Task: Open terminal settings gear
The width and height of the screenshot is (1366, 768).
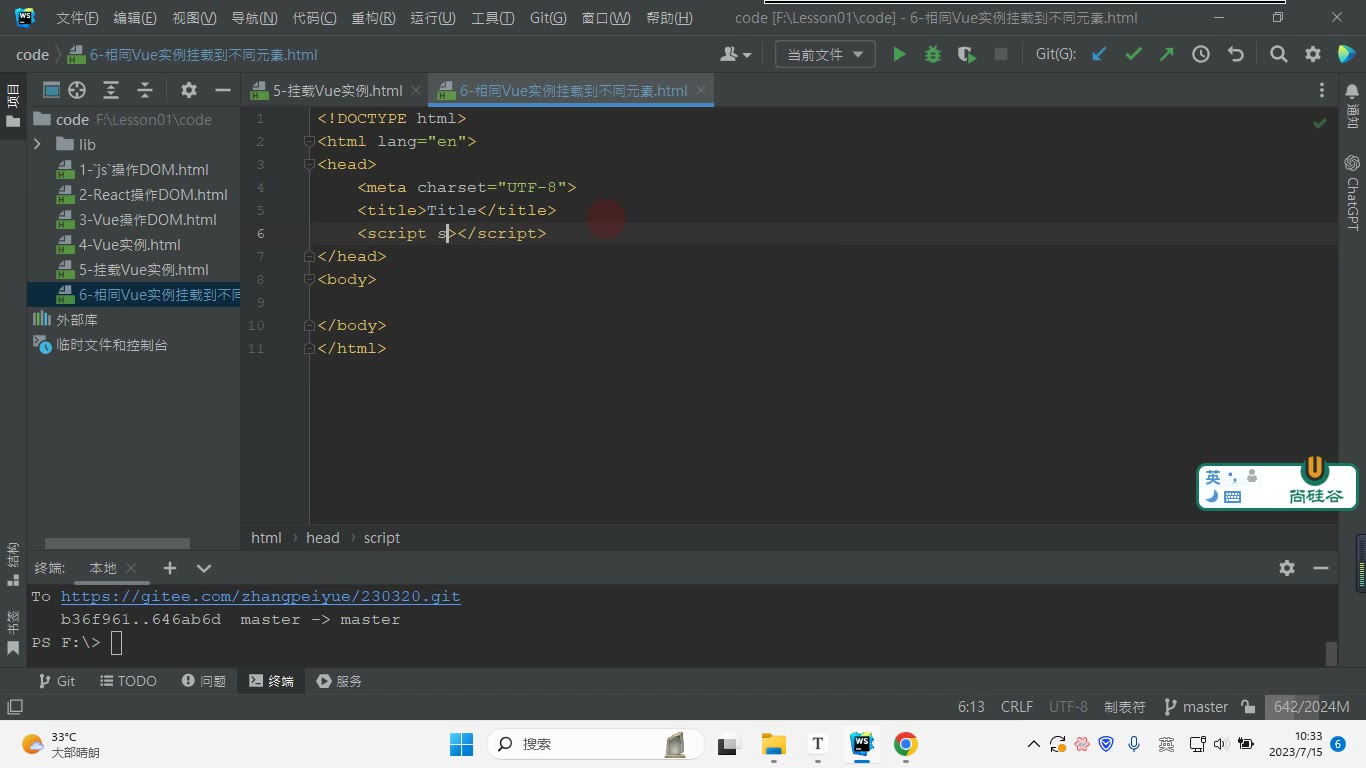Action: pos(1287,568)
